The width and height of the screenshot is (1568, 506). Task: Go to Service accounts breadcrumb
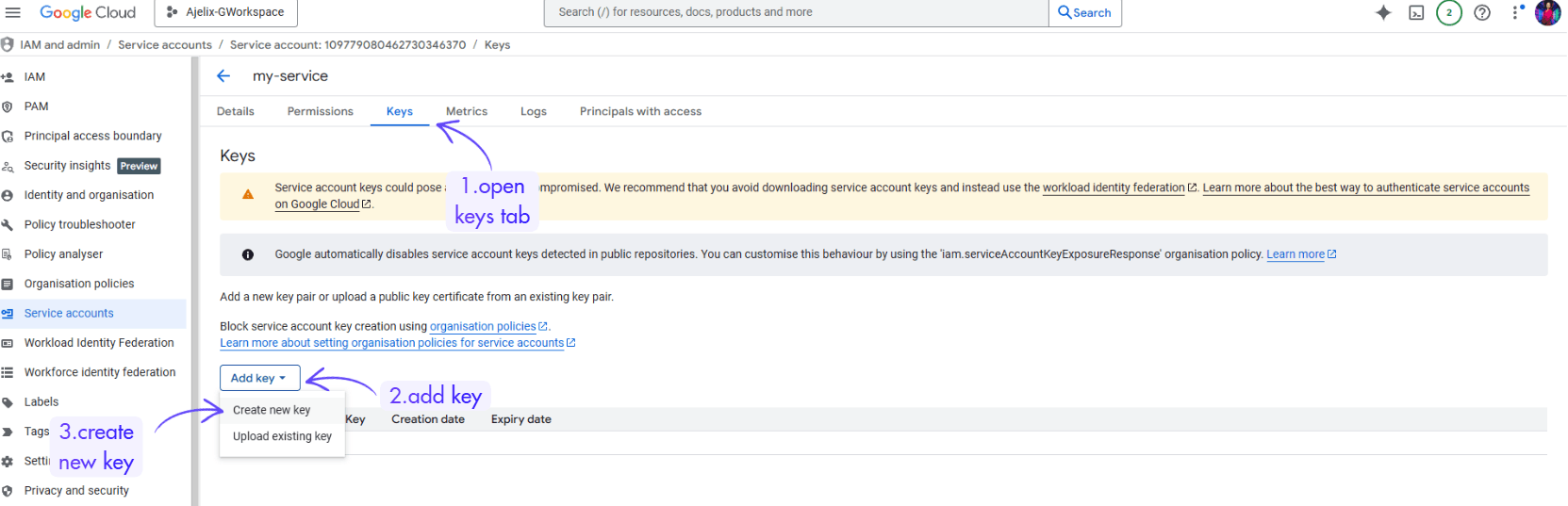165,44
